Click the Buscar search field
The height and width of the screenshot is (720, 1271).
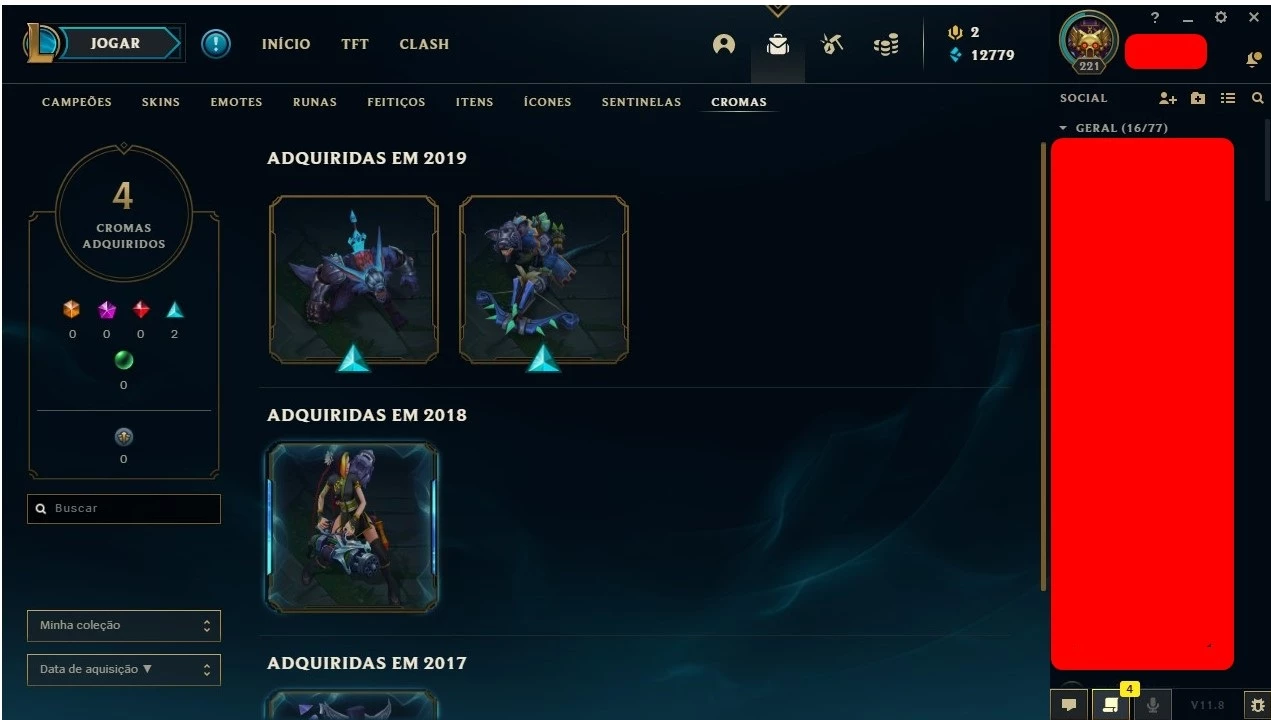(124, 508)
